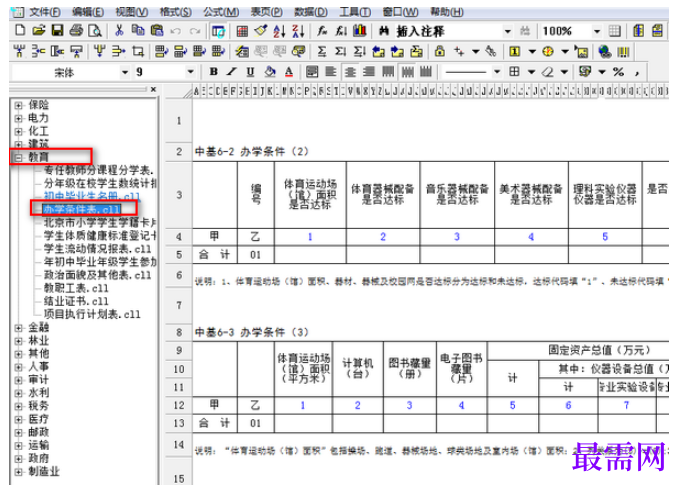Click the sort descending Z-A icon
This screenshot has width=684, height=488.
click(298, 31)
